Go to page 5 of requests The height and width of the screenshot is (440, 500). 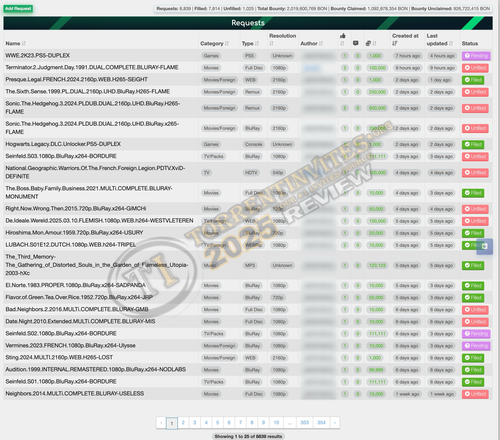(x=217, y=423)
